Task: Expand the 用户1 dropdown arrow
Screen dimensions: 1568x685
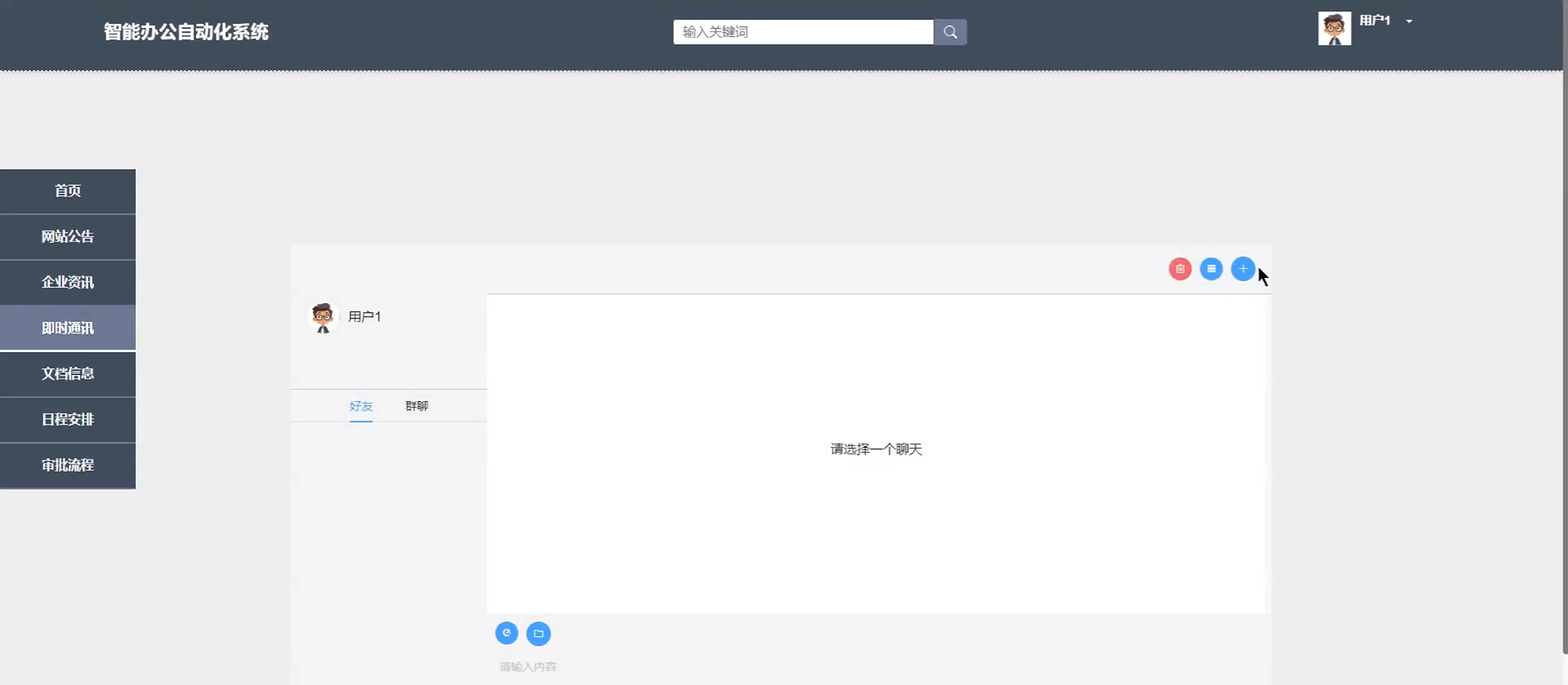Action: (x=1409, y=21)
